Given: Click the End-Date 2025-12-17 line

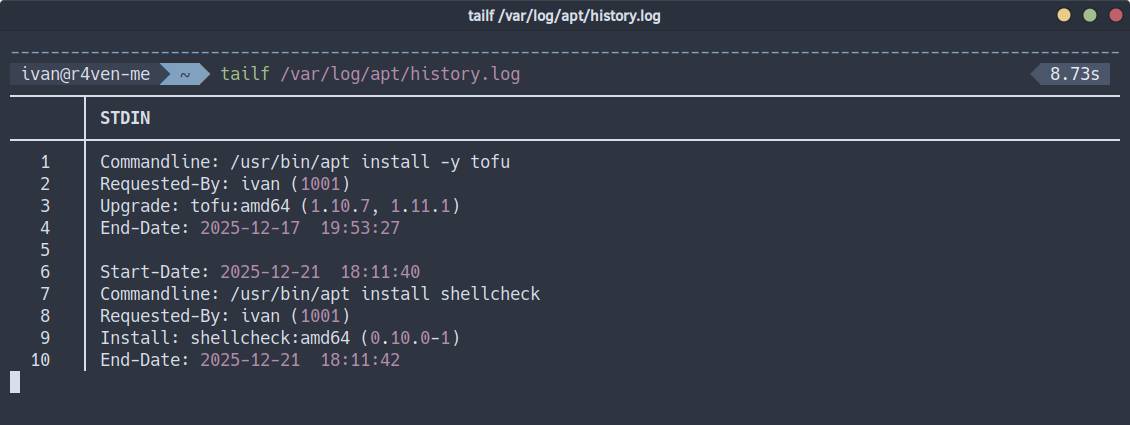Looking at the screenshot, I should 250,227.
